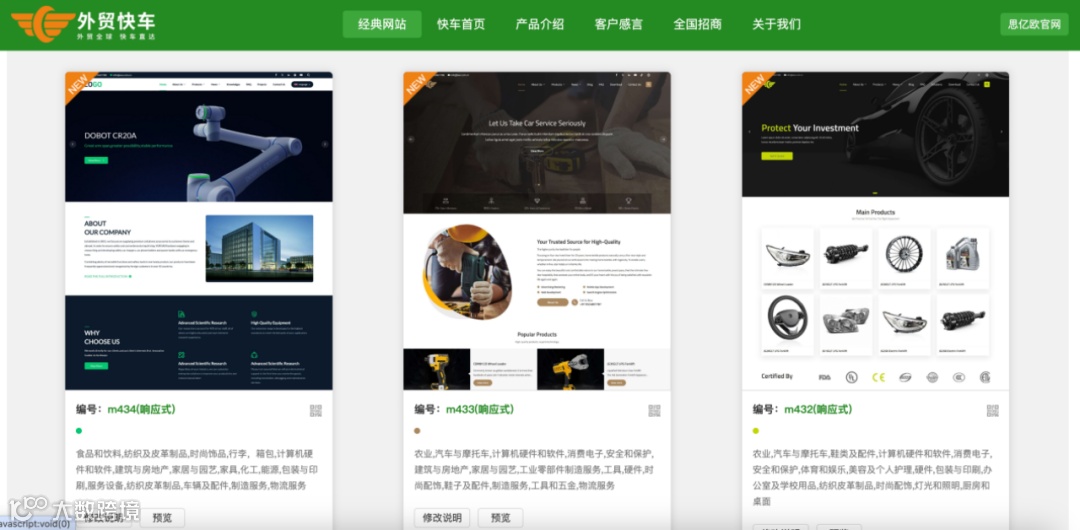Open 产品介绍 page
This screenshot has height=530, width=1080.
click(539, 24)
